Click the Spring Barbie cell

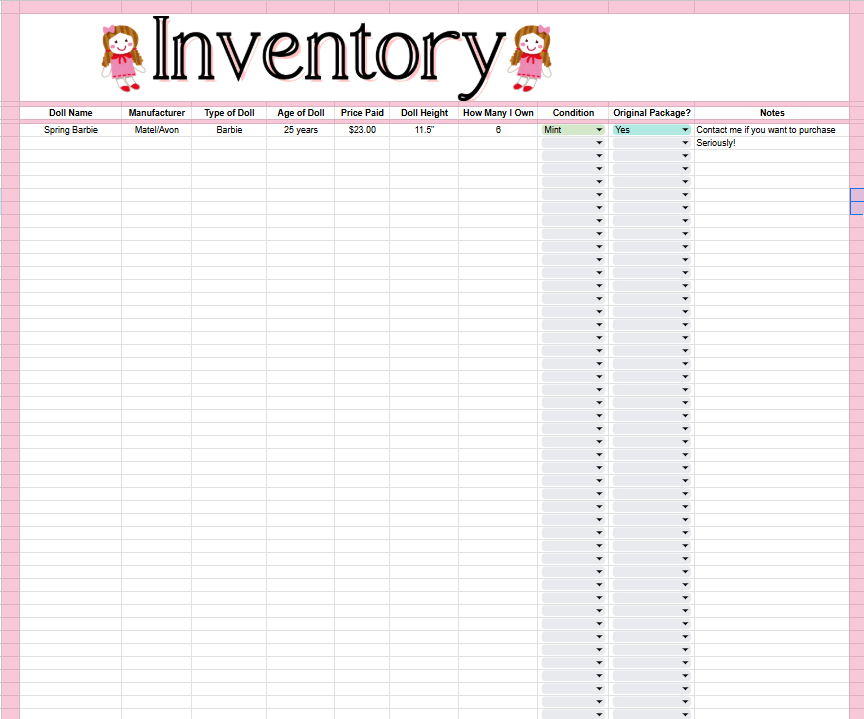pyautogui.click(x=71, y=130)
